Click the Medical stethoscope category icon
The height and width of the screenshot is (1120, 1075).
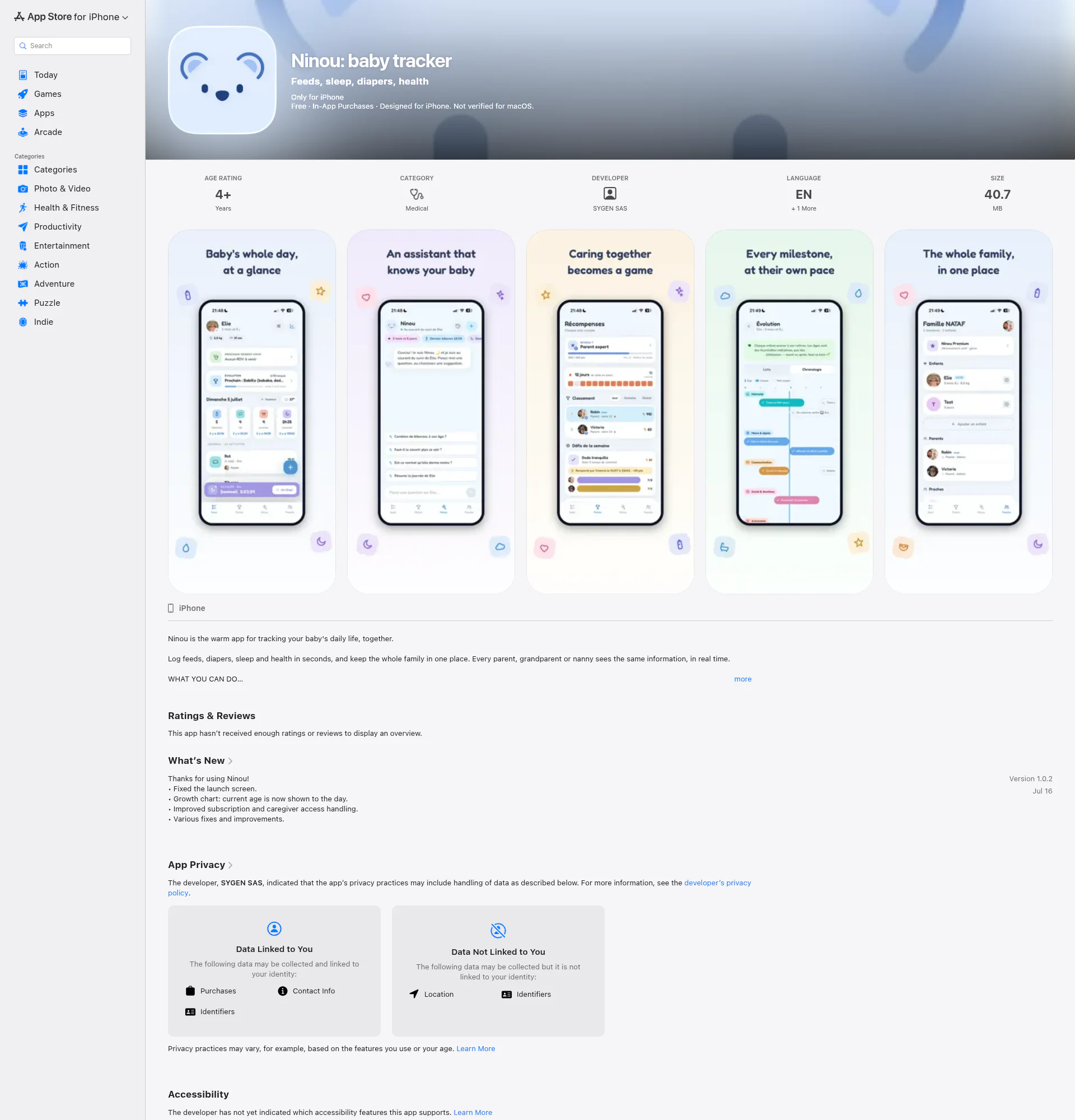(417, 194)
